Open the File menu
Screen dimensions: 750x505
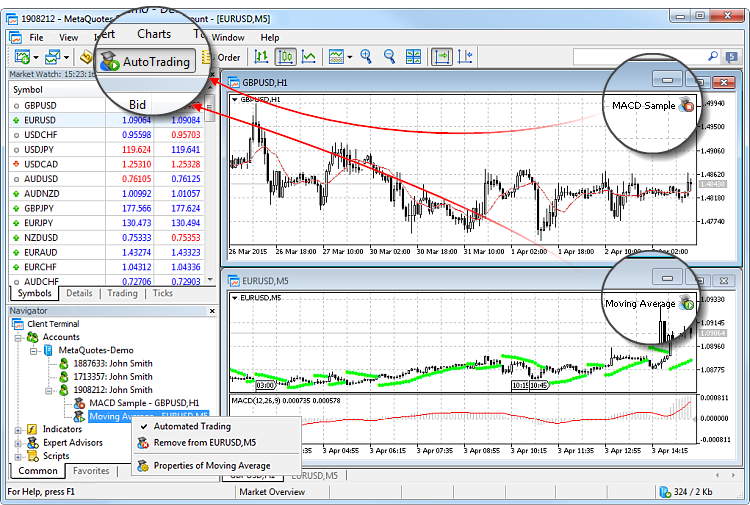(36, 37)
